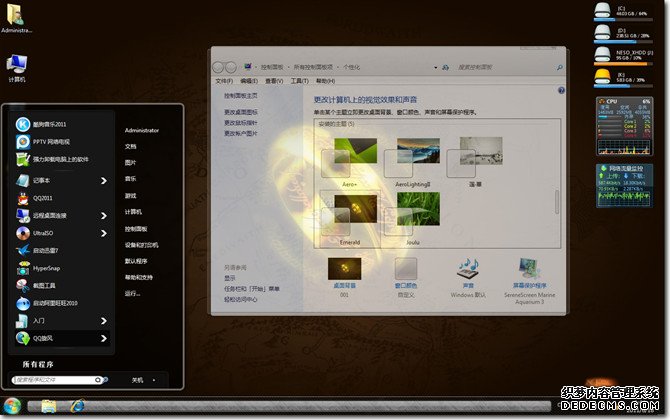Click the Internet Explorer taskbar icon
The image size is (670, 420).
coord(77,406)
